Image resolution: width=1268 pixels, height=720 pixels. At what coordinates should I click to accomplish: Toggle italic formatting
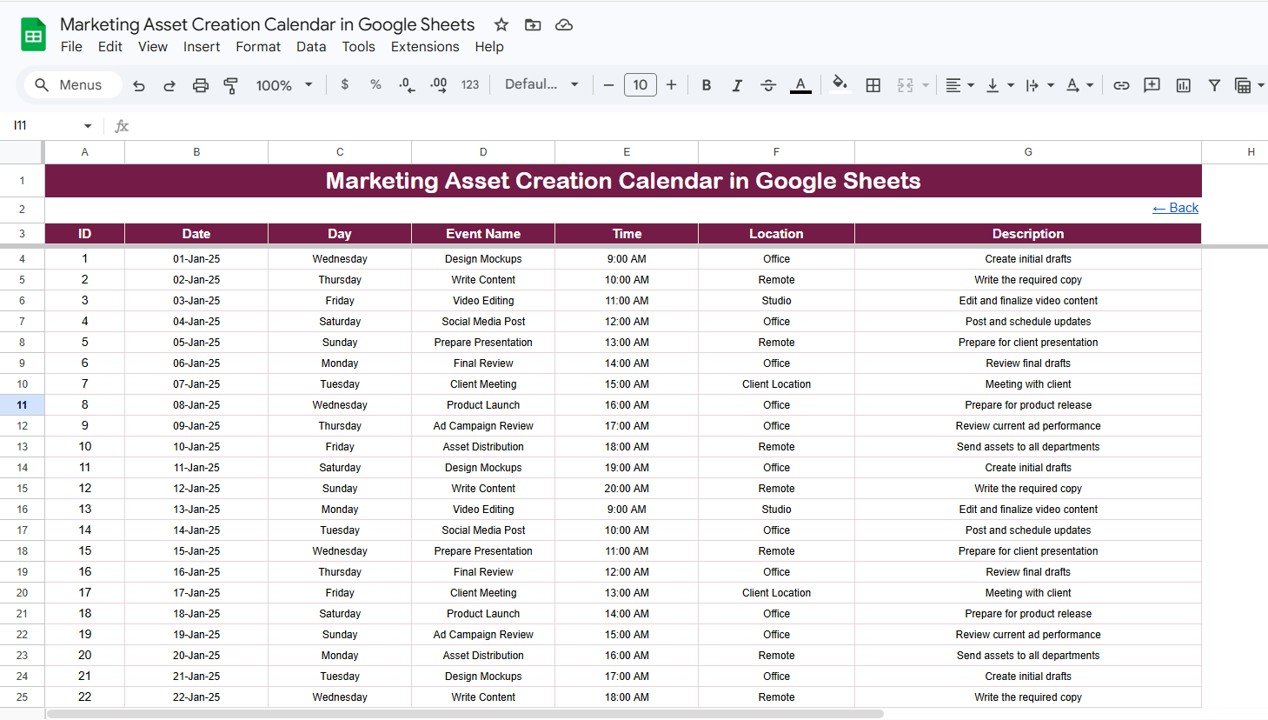coord(737,85)
